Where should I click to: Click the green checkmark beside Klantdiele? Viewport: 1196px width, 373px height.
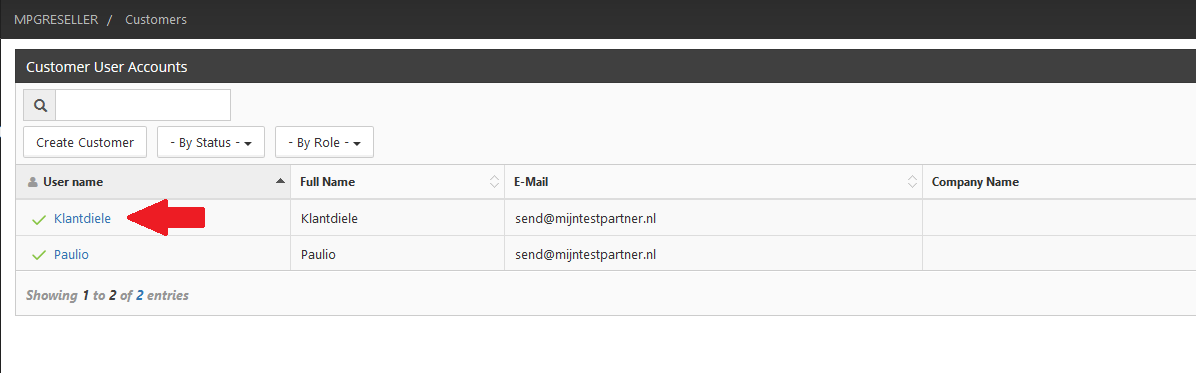[x=39, y=220]
